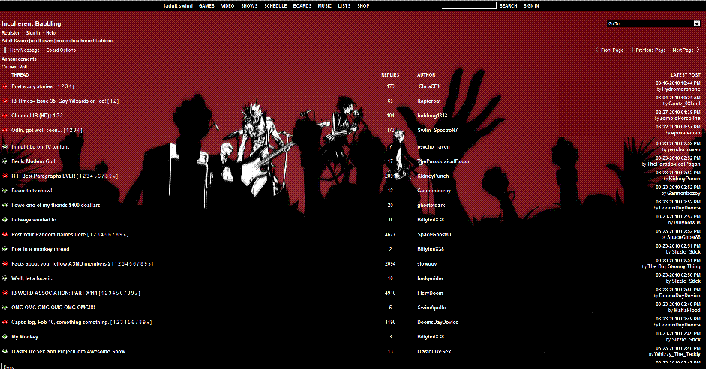Open the 'My first log' thread
The image size is (706, 369).
pyautogui.click(x=25, y=337)
